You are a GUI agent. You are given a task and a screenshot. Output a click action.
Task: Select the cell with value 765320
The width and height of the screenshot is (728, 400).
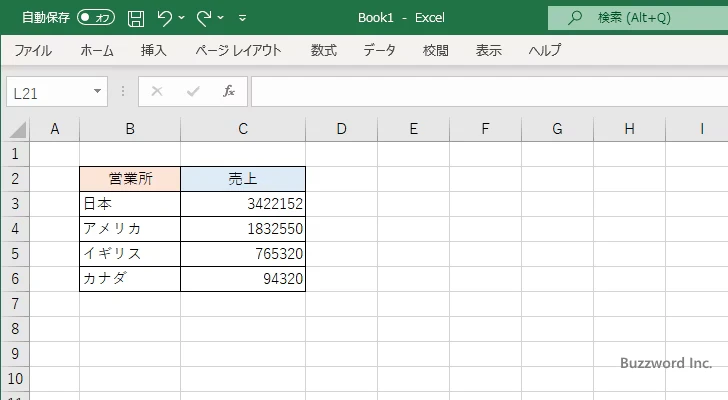[x=243, y=254]
